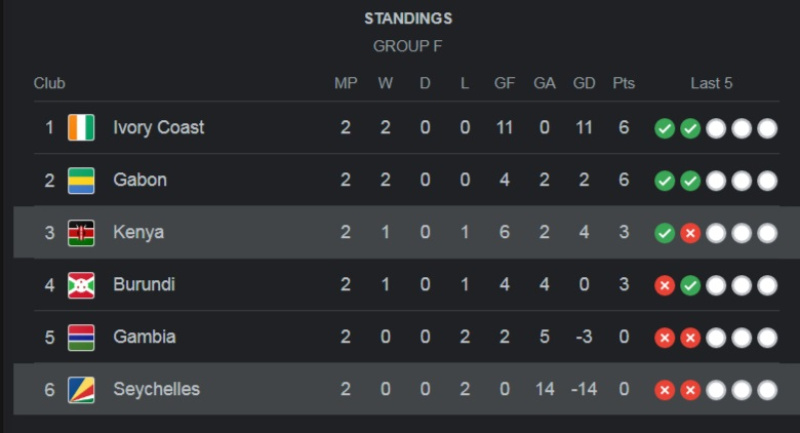Image resolution: width=800 pixels, height=433 pixels.
Task: Click the Burundi flag icon
Action: 81,285
